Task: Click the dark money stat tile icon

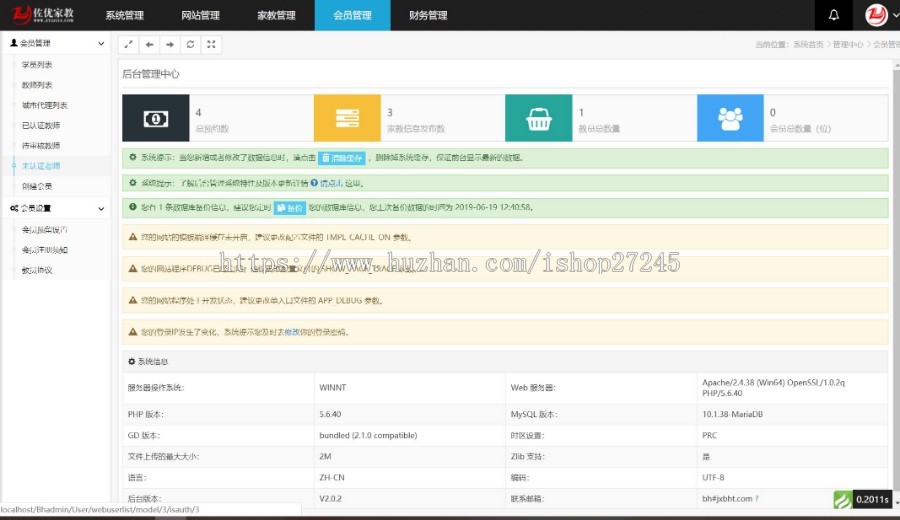Action: point(155,118)
